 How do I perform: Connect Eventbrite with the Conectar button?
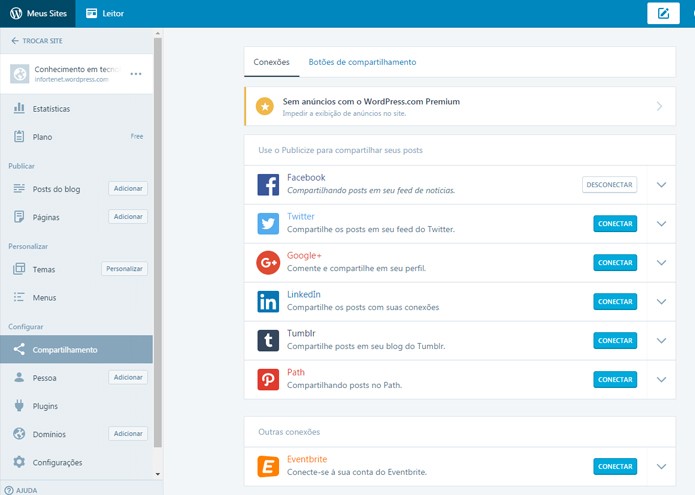pyautogui.click(x=615, y=467)
